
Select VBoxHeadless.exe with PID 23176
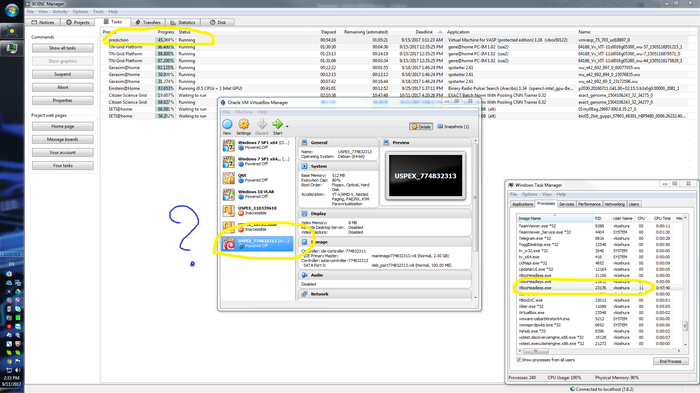click(x=600, y=288)
